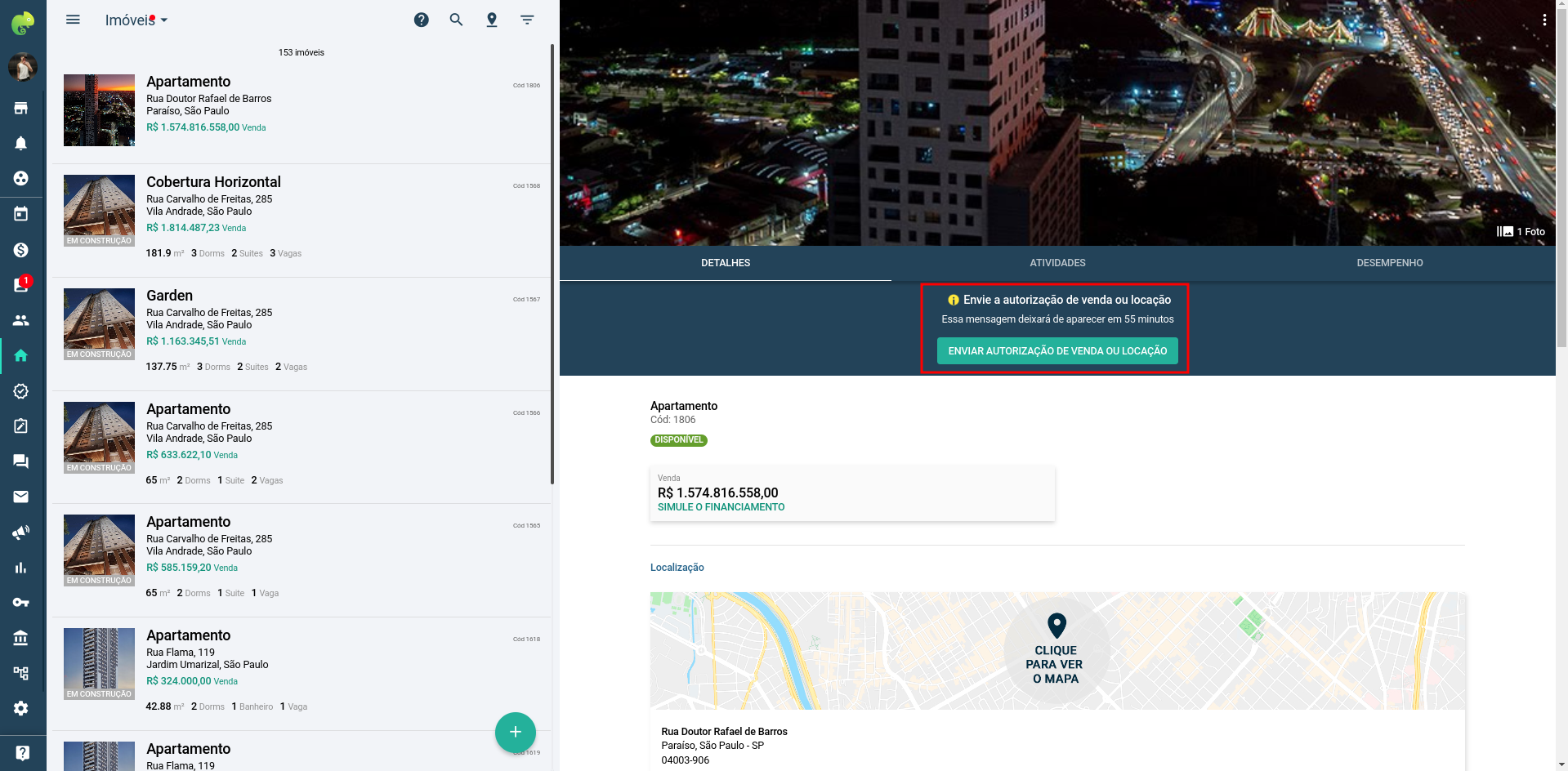This screenshot has width=1568, height=771.
Task: Click the 153 imóveis count text
Action: [x=302, y=52]
